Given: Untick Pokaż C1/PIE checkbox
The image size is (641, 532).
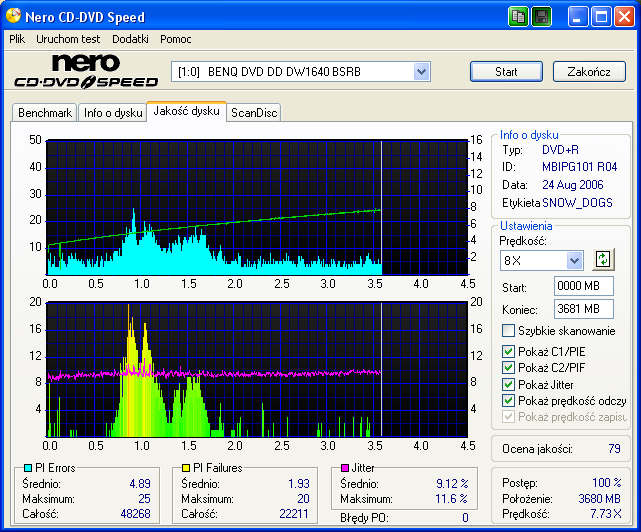Looking at the screenshot, I should pyautogui.click(x=508, y=351).
